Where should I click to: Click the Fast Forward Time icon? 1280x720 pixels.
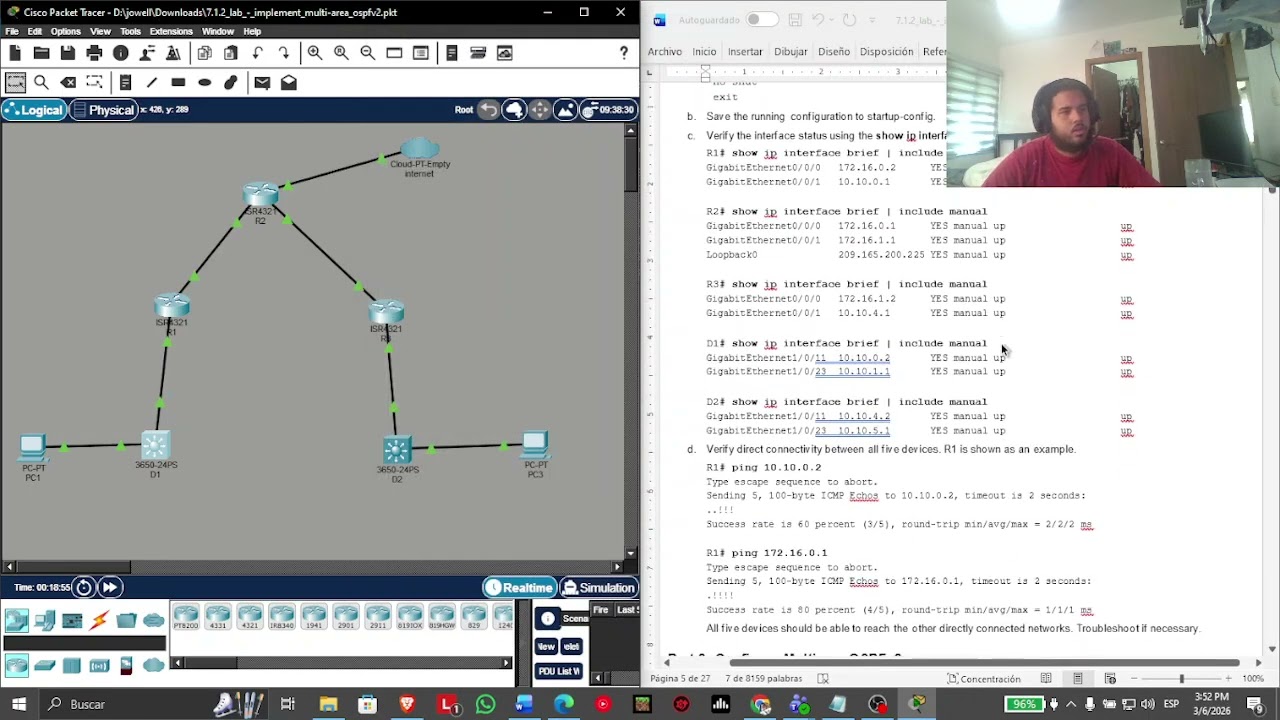coord(109,588)
